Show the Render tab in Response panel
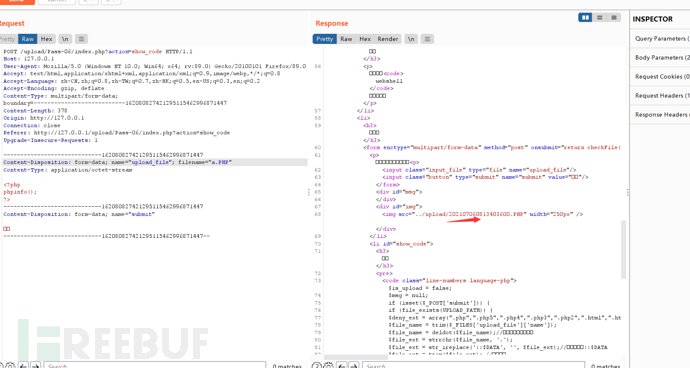Image resolution: width=690 pixels, height=368 pixels. (x=388, y=39)
